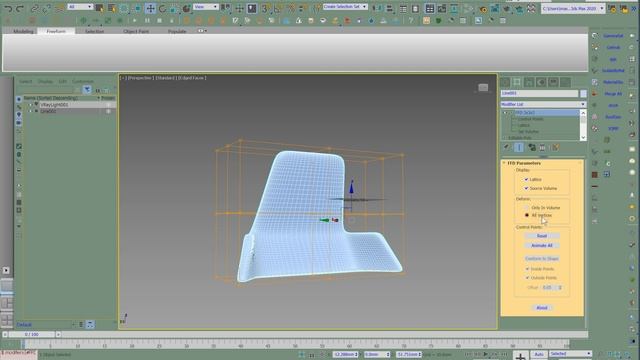Choose the Rectangular Selection Region icon

click(124, 8)
